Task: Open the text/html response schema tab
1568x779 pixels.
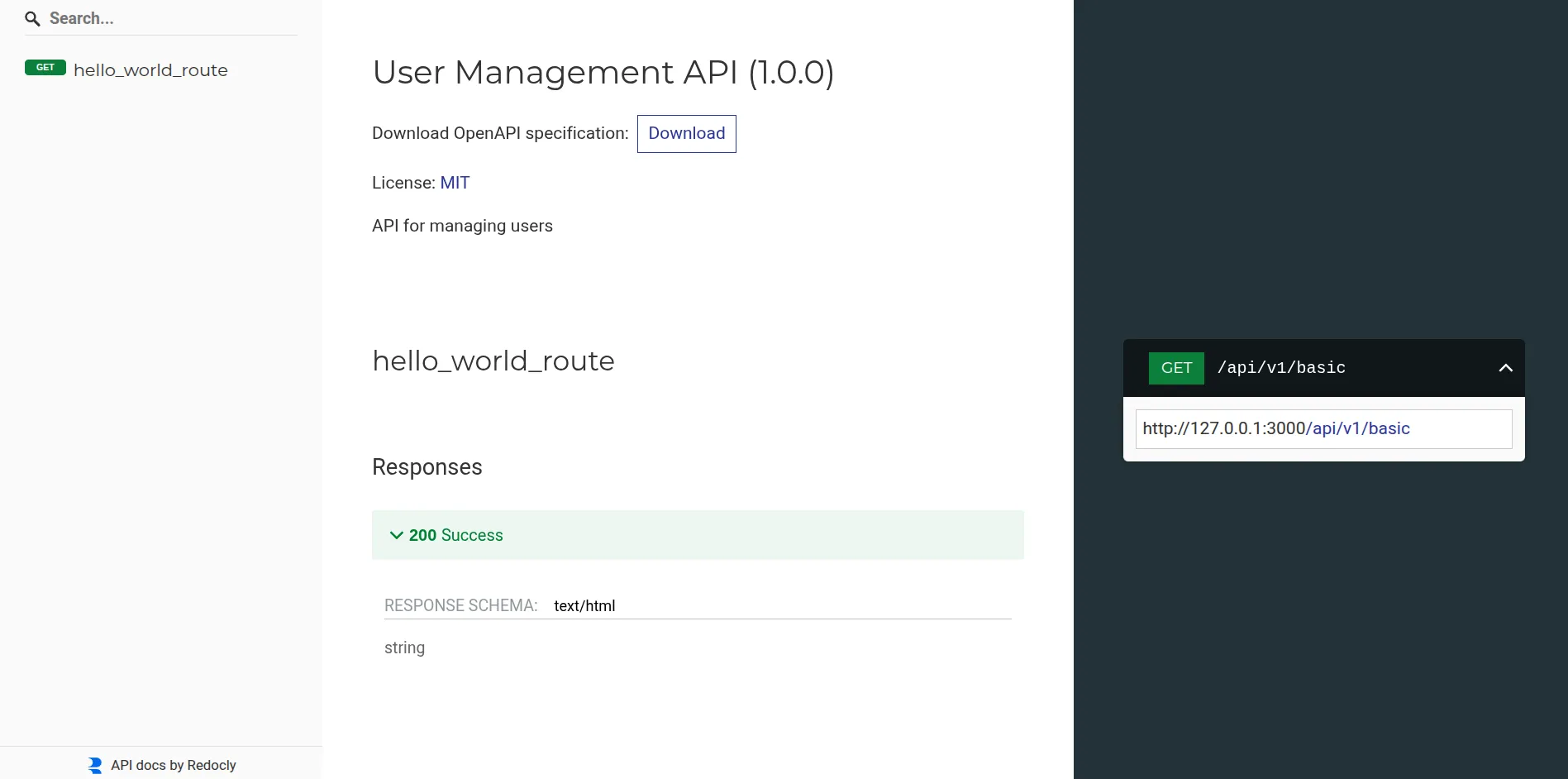Action: click(x=584, y=605)
